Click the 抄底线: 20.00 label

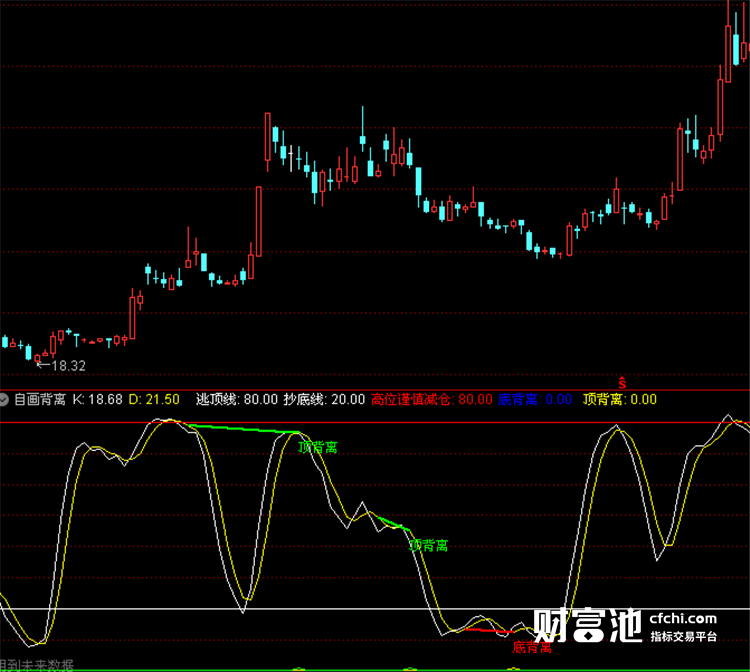[324, 399]
